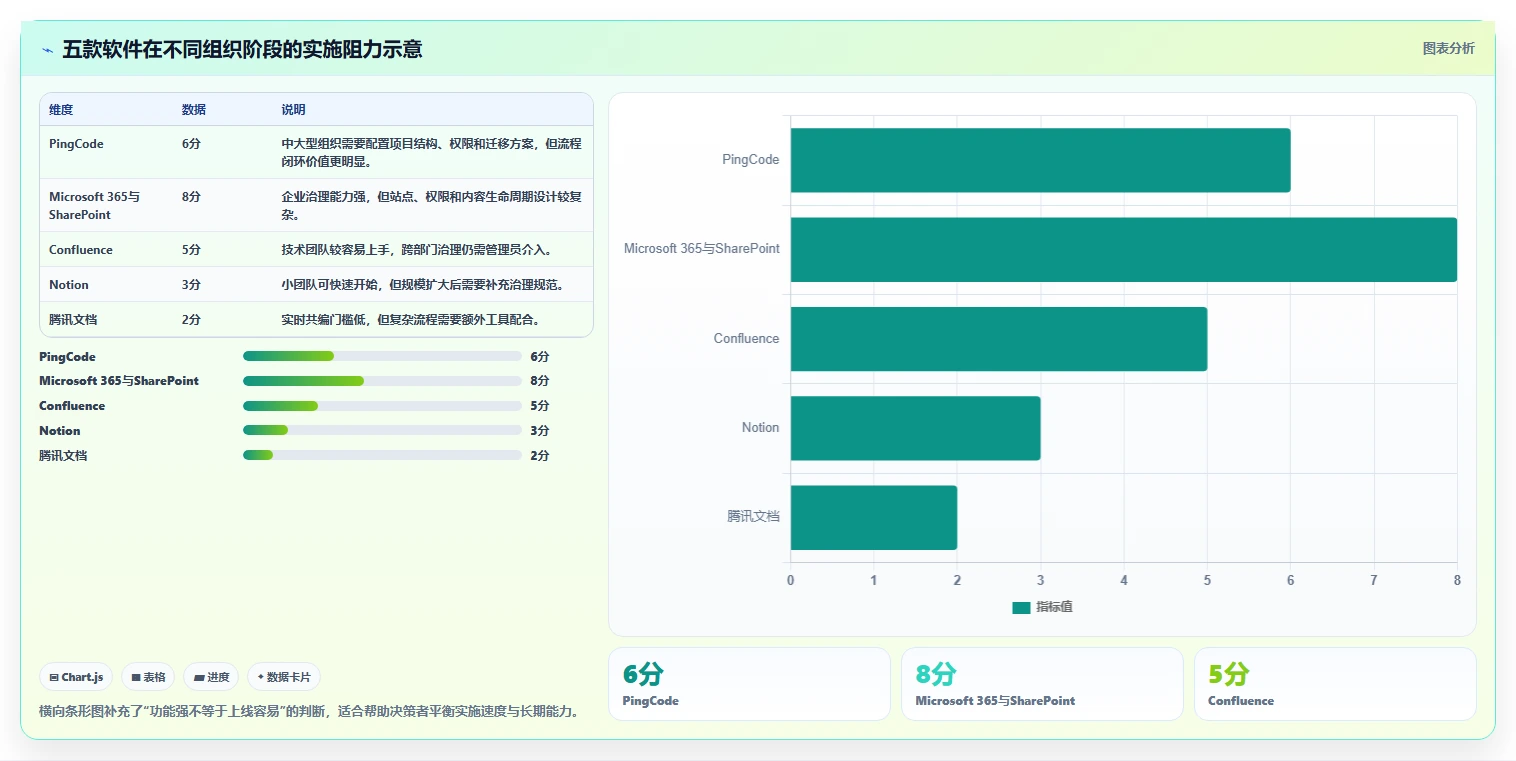Click the Confluence label in progress list
The image size is (1516, 761).
[72, 406]
